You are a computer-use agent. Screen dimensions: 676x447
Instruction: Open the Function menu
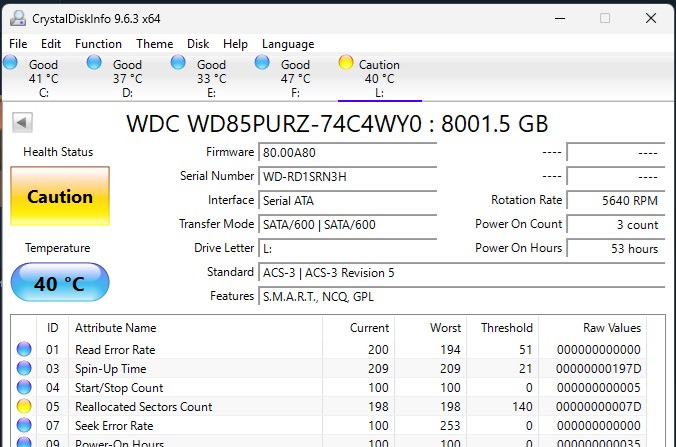(98, 44)
